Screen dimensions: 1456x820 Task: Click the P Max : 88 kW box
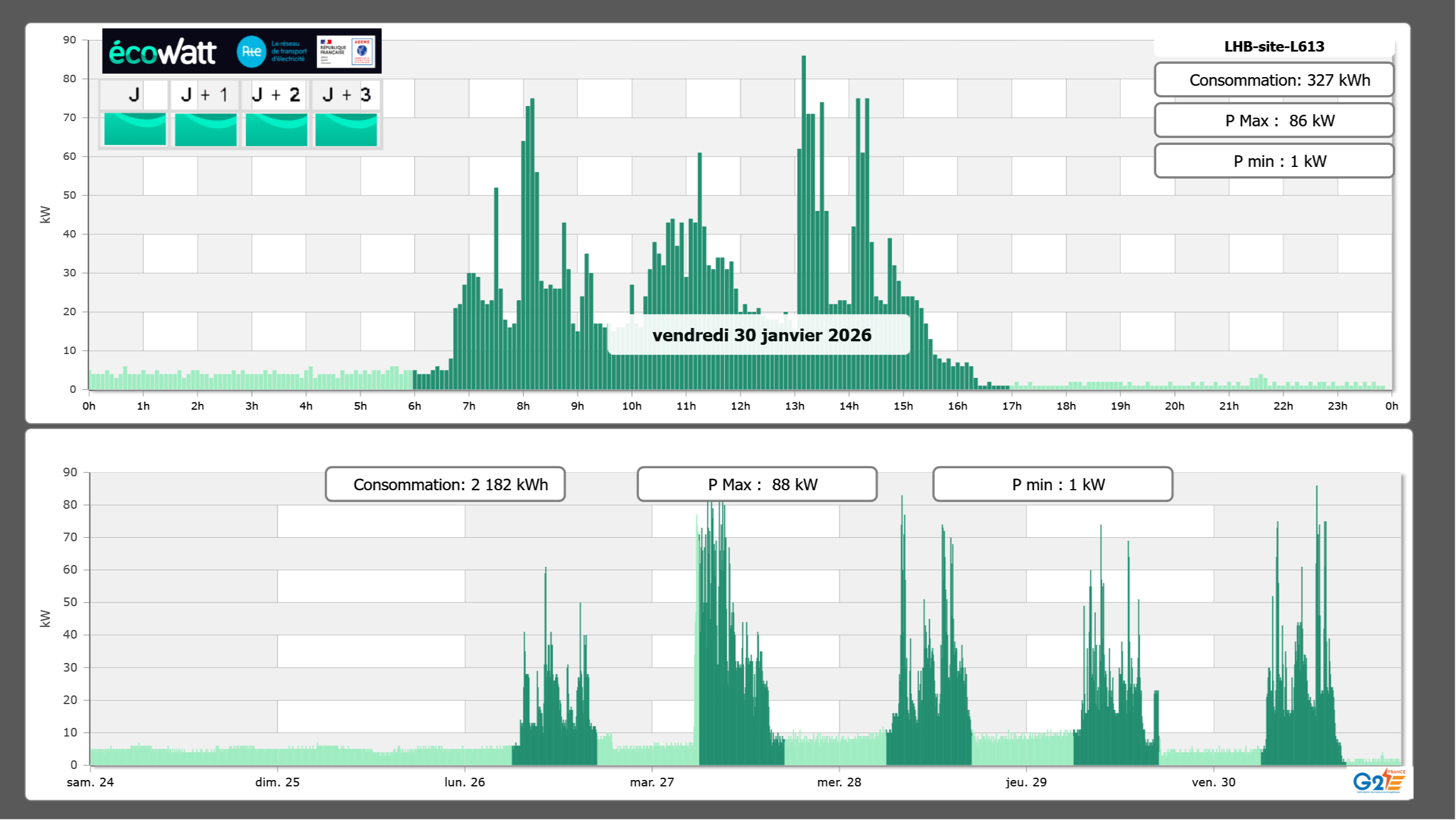click(x=757, y=484)
